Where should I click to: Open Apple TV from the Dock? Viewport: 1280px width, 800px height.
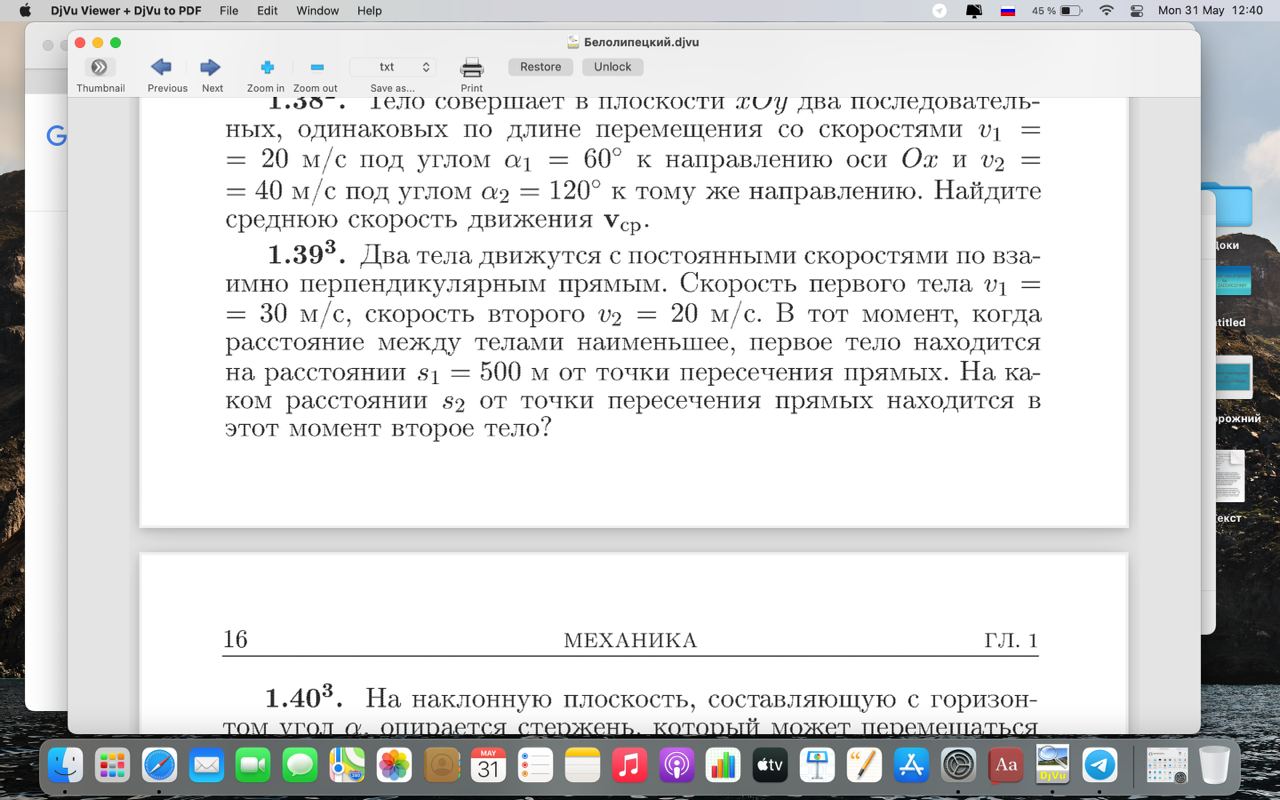click(770, 765)
